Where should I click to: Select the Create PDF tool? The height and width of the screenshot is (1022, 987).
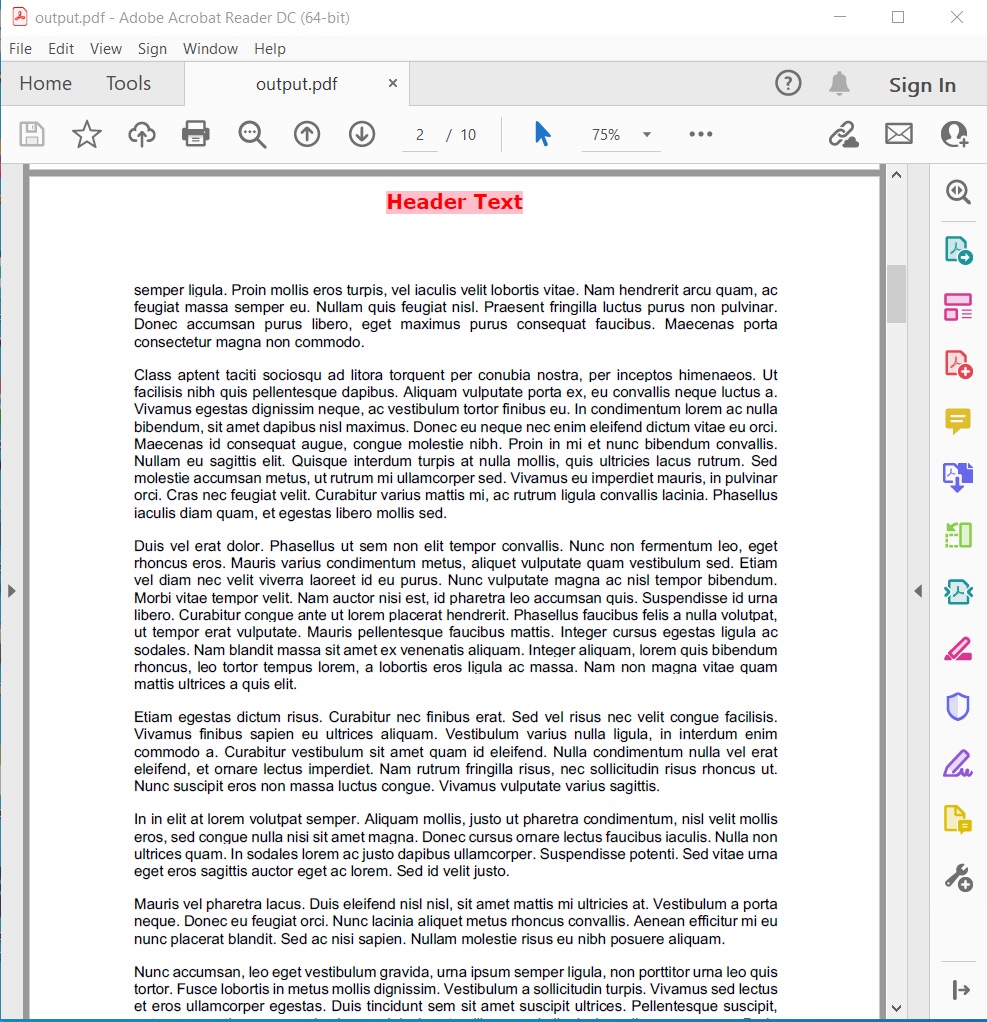pyautogui.click(x=957, y=364)
